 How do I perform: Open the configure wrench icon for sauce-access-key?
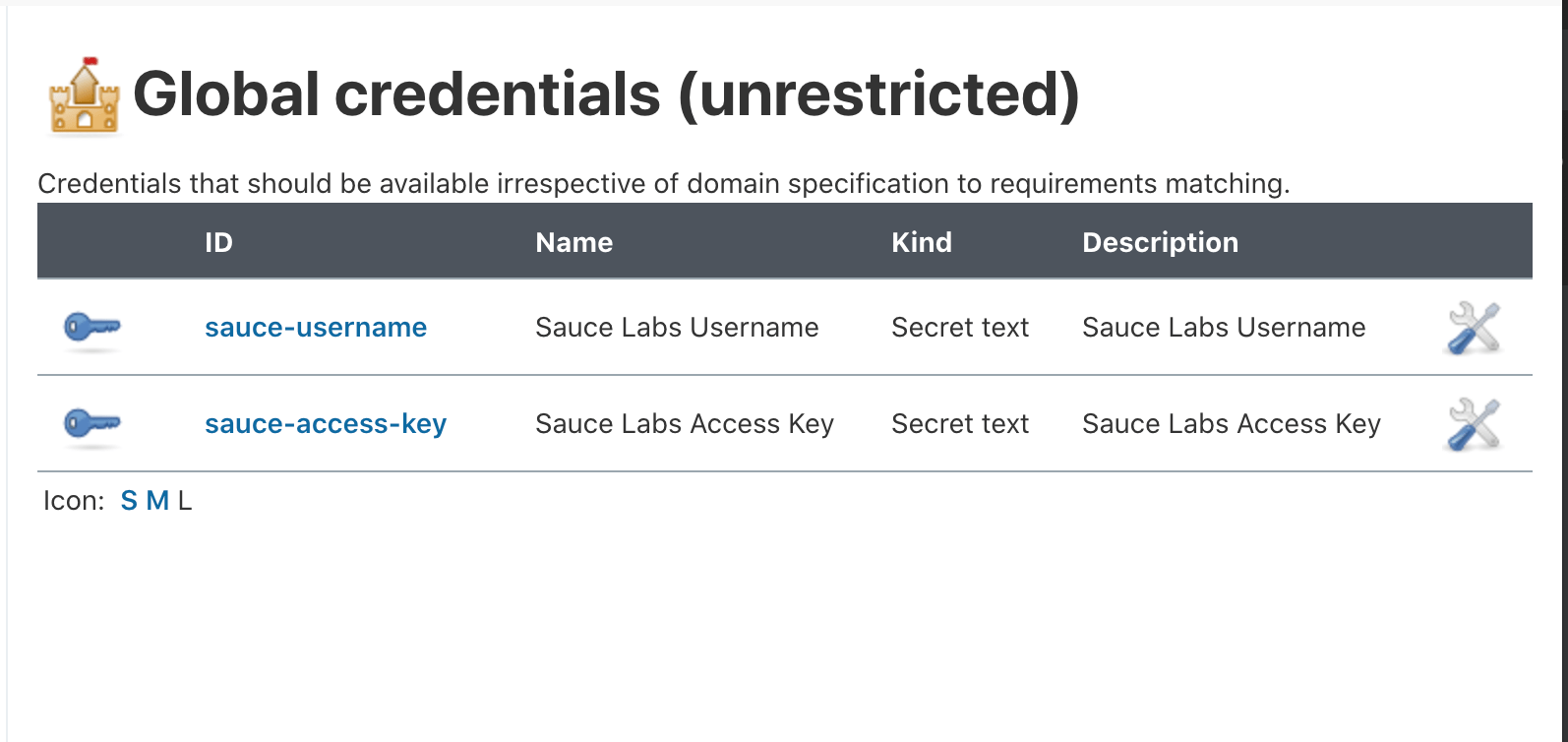(1474, 422)
